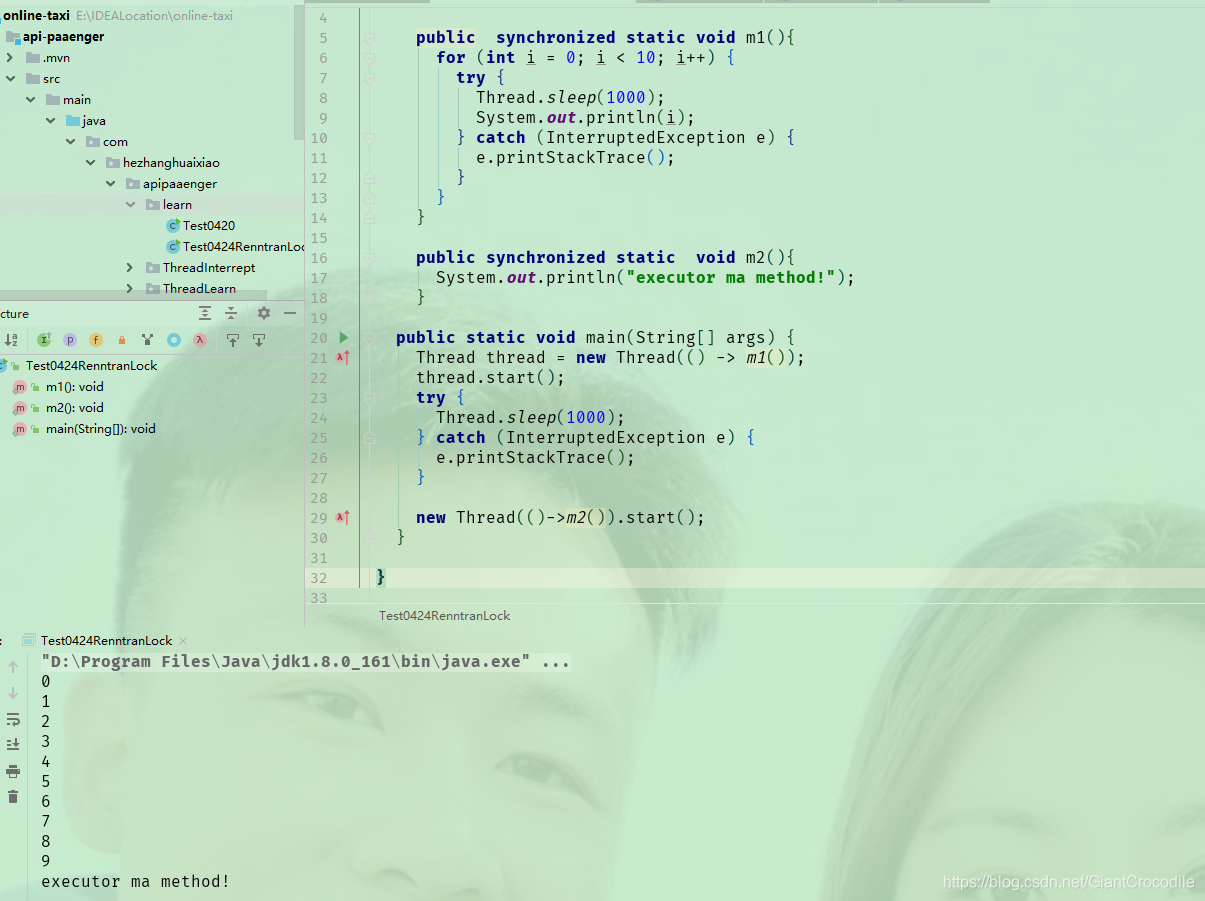Click Up the Stack Trace arrow in Run panel

pyautogui.click(x=13, y=667)
